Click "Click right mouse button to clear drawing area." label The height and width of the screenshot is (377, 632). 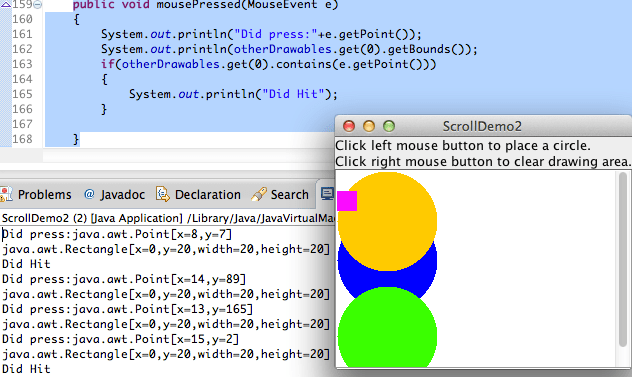tap(483, 161)
